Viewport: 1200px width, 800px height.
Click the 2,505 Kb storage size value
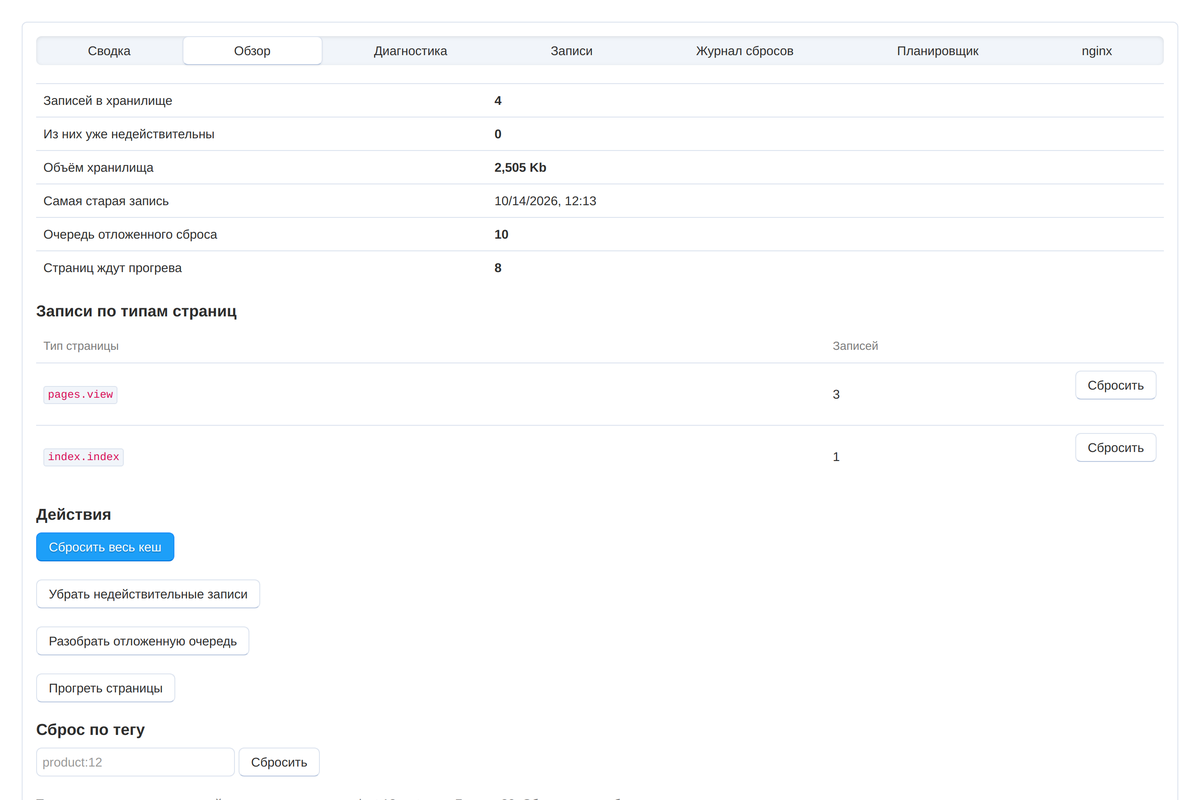(x=520, y=168)
